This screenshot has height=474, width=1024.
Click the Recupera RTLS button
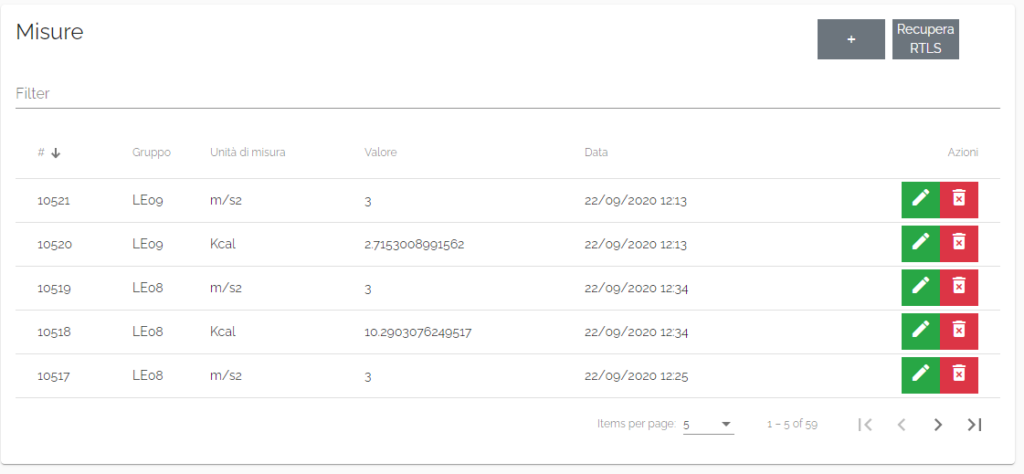(925, 39)
